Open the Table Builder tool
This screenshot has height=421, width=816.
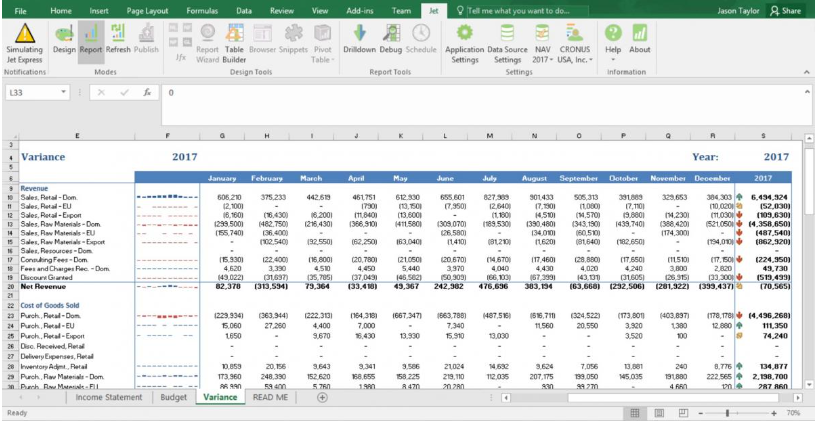[x=234, y=44]
